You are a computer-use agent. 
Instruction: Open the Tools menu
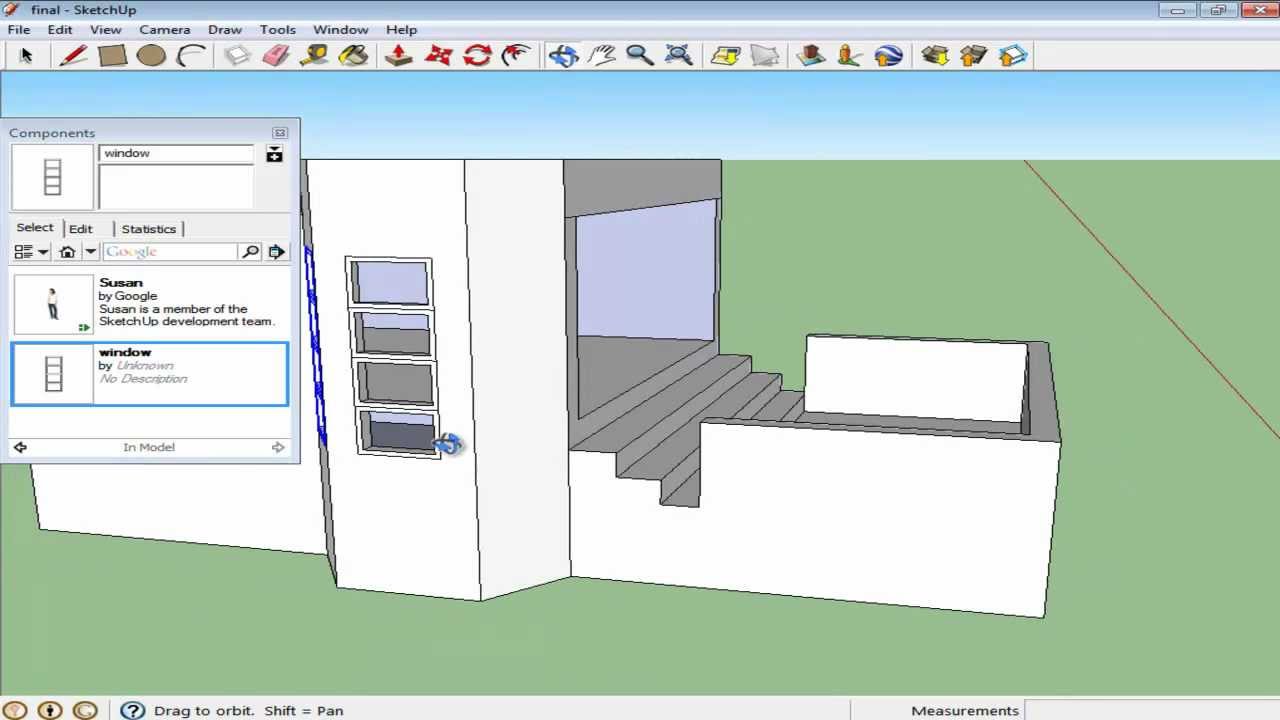click(278, 30)
